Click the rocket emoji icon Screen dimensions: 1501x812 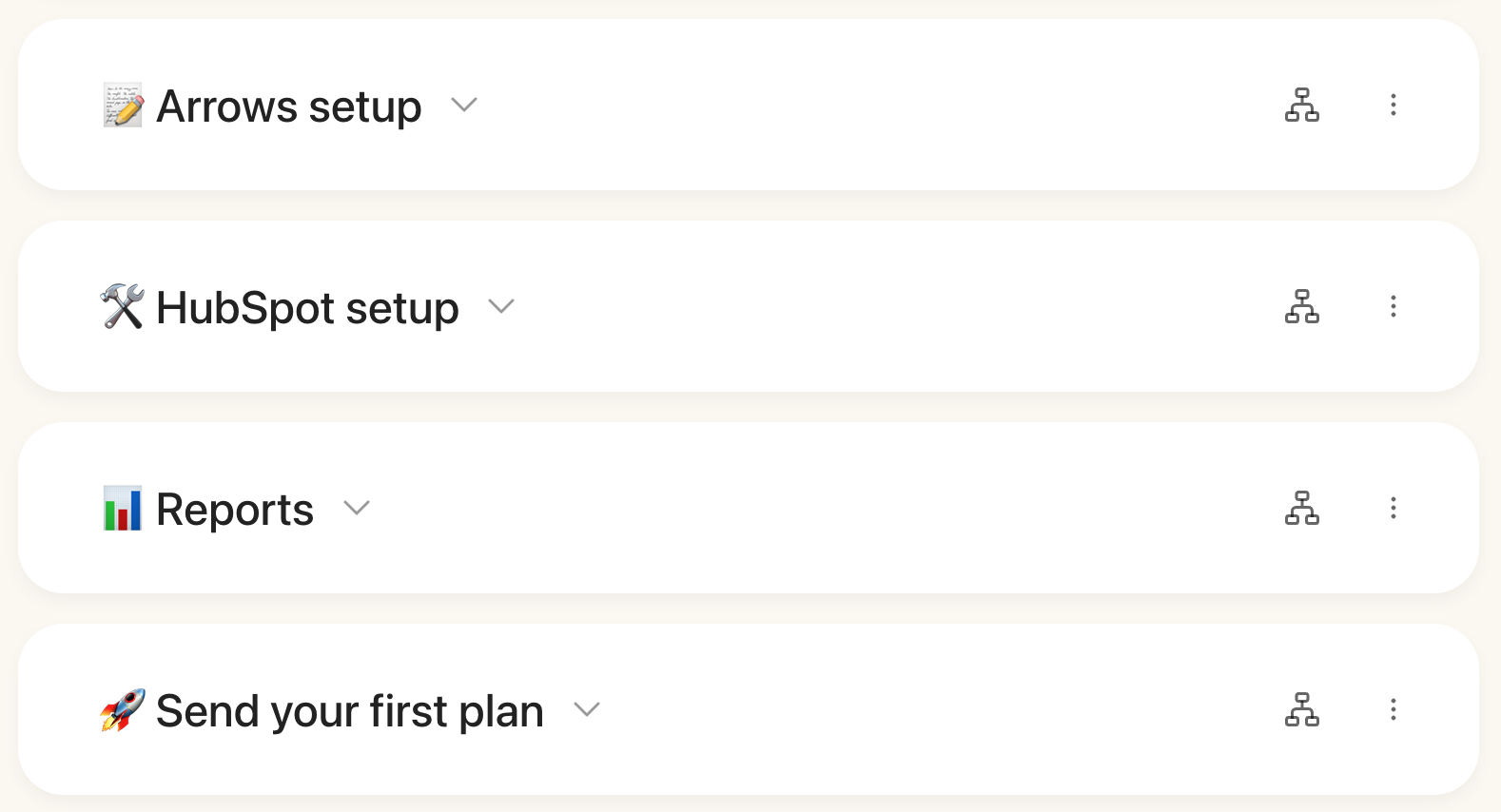(x=123, y=709)
